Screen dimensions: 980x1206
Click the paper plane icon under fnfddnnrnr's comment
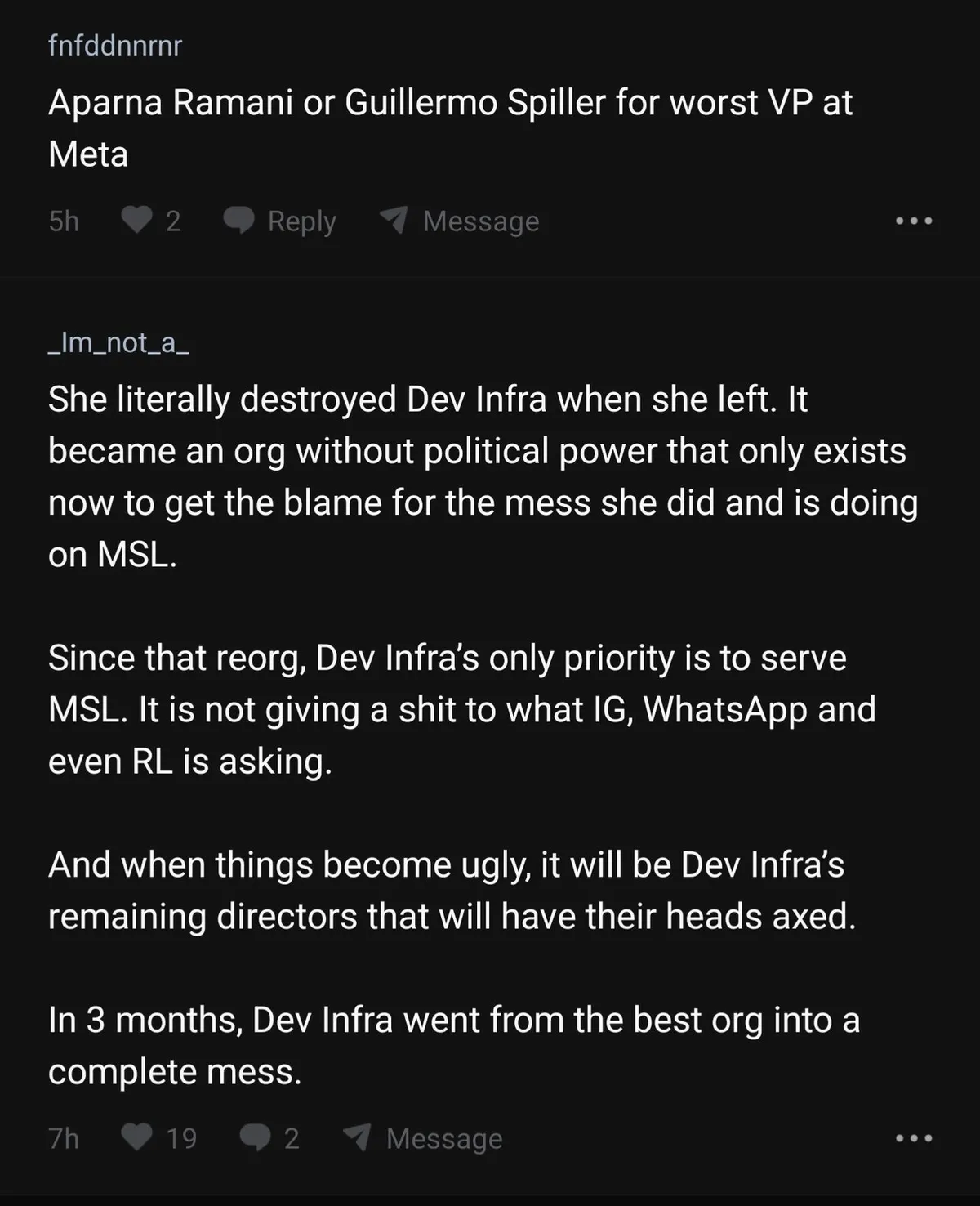394,220
